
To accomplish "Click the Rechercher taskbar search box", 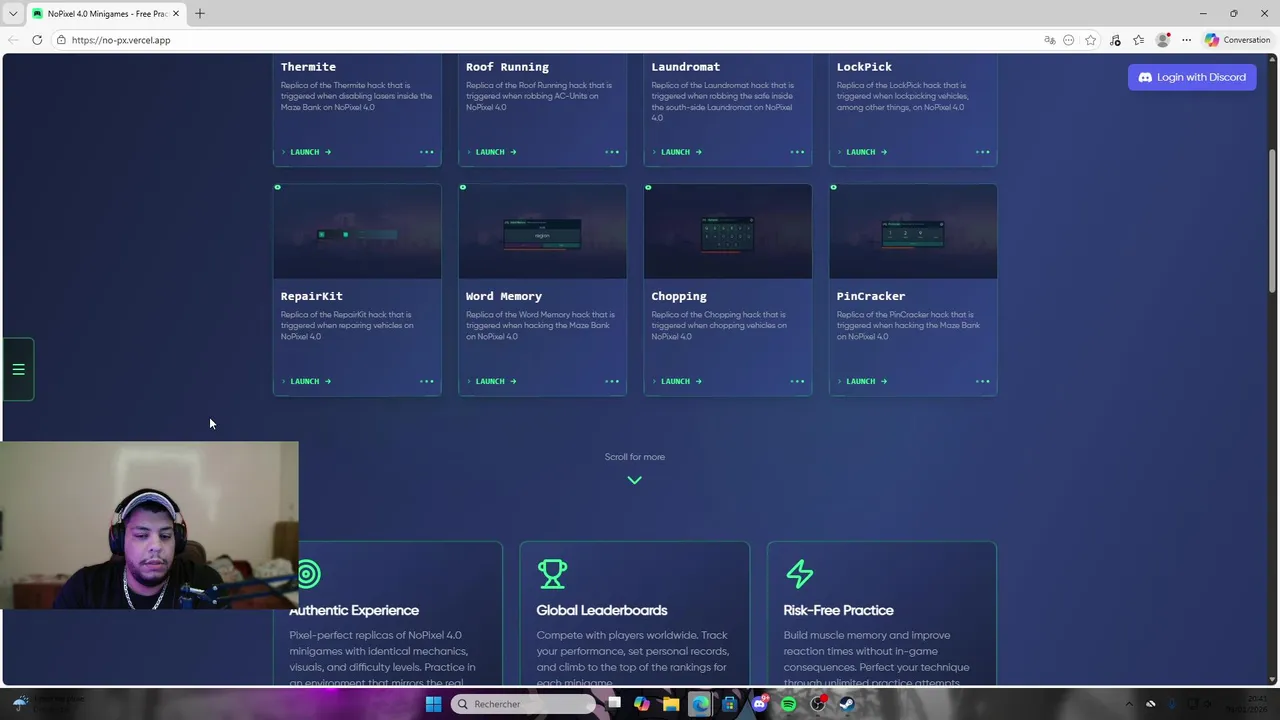I will coord(523,704).
